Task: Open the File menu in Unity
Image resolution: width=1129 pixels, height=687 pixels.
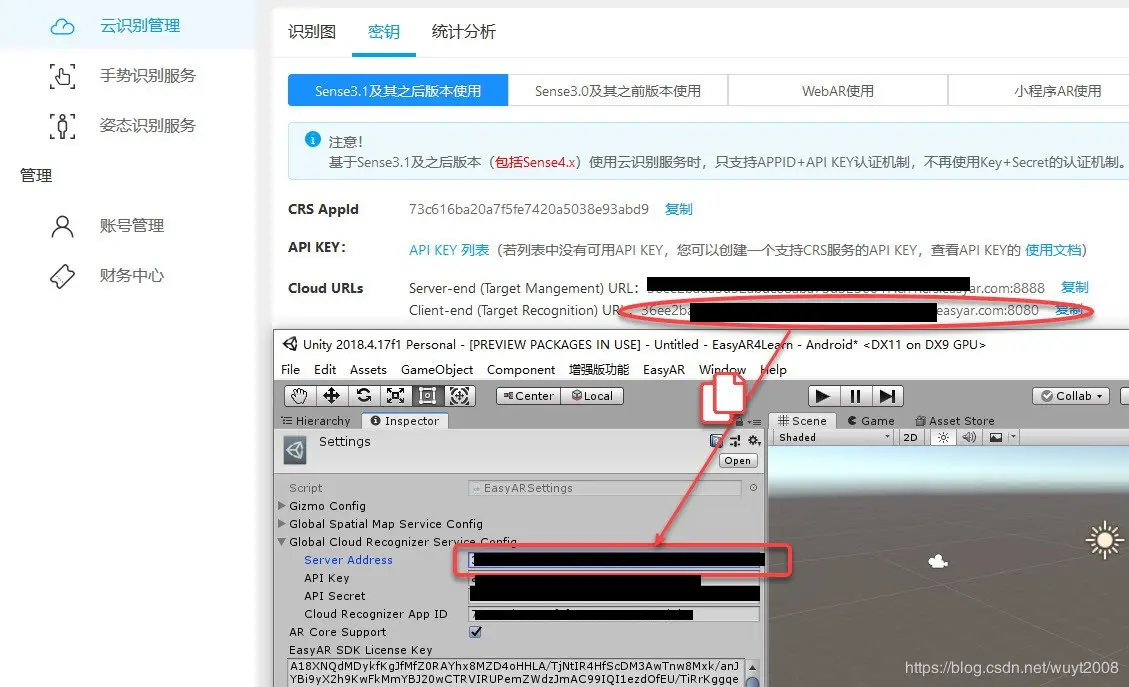Action: [x=290, y=369]
